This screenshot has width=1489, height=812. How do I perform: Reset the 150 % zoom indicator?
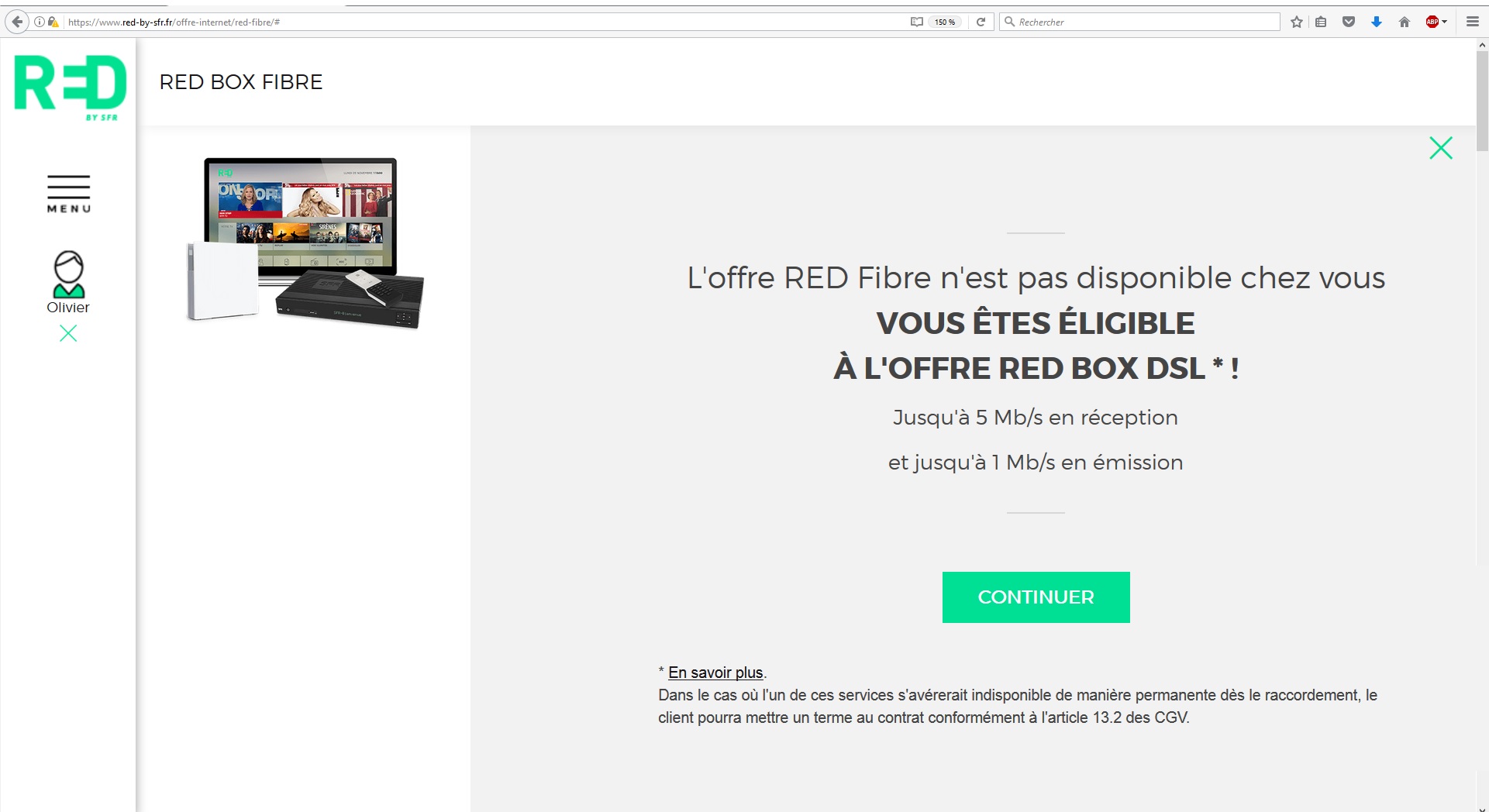(945, 22)
